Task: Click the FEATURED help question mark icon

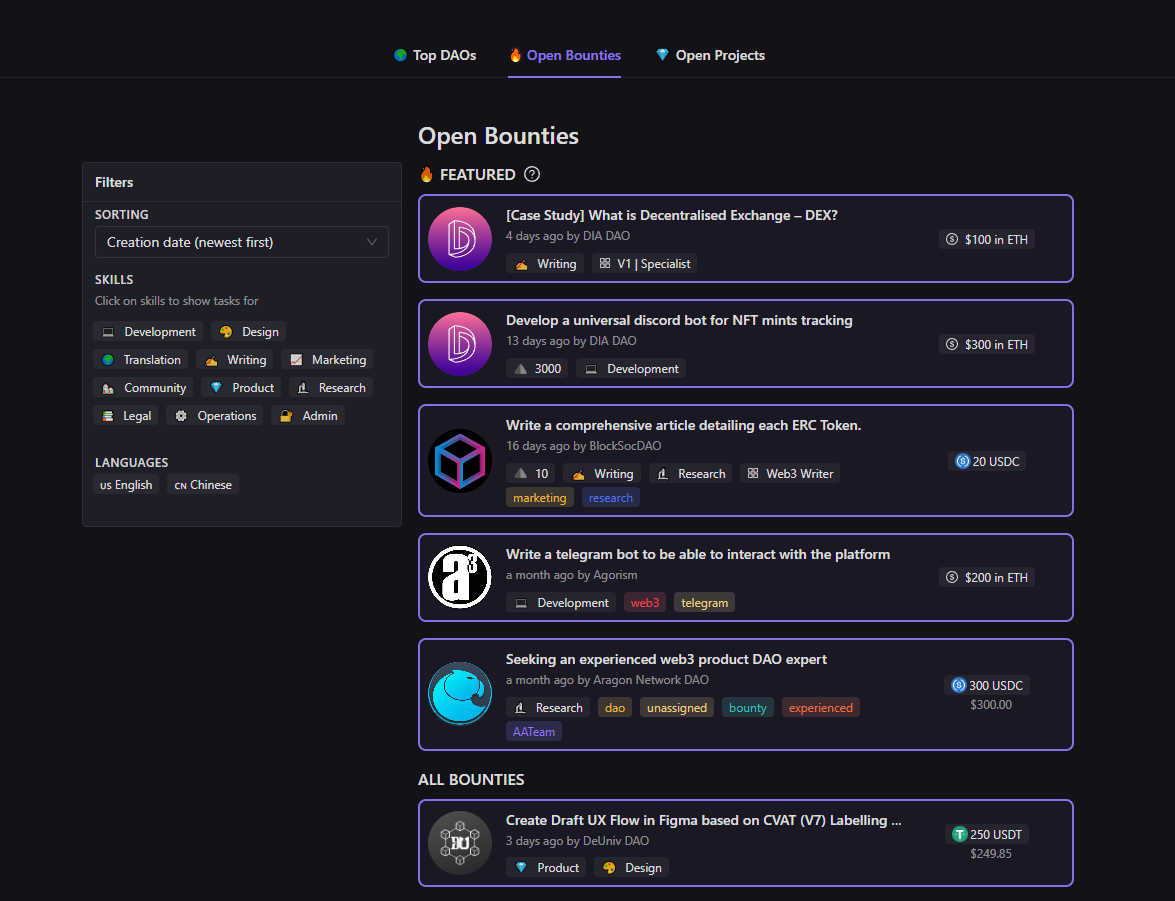Action: [x=532, y=174]
